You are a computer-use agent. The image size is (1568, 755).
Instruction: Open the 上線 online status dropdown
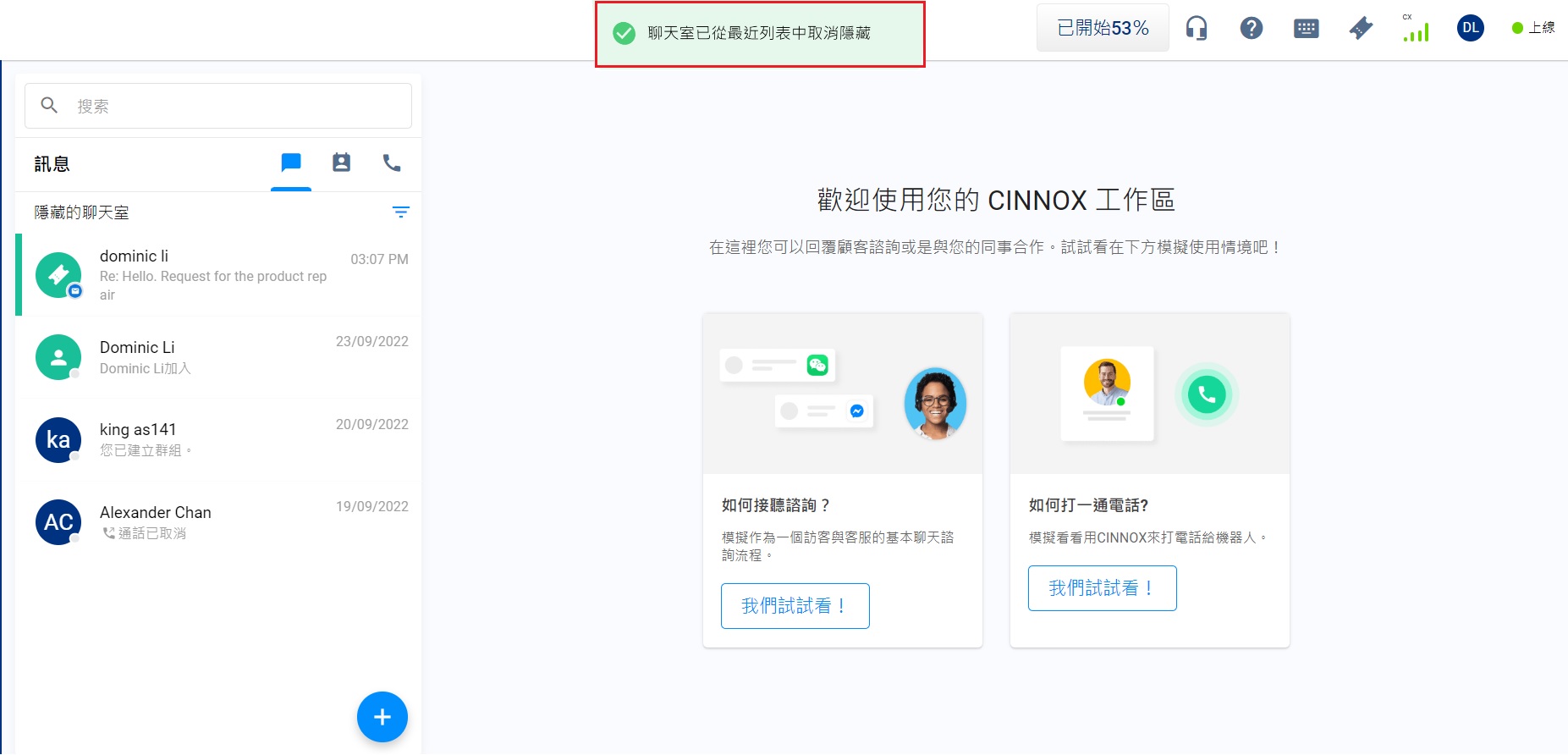[x=1532, y=28]
